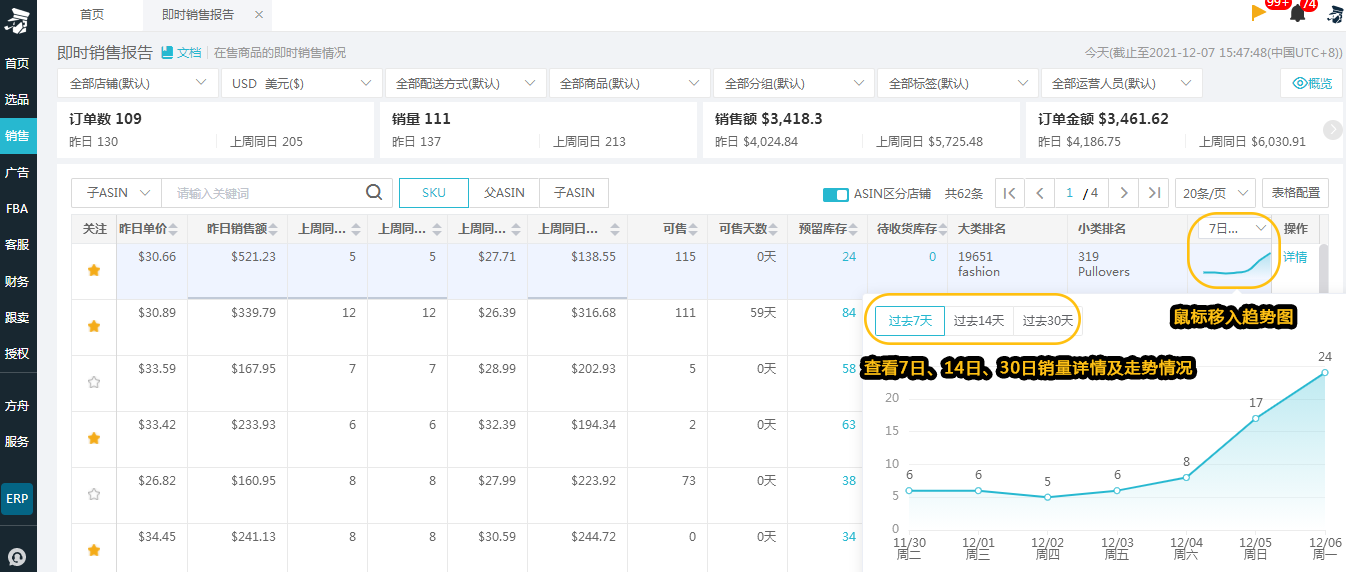Screen dimensions: 1346x572
Task: Open the 全部商品(默认) dropdown
Action: (x=630, y=83)
